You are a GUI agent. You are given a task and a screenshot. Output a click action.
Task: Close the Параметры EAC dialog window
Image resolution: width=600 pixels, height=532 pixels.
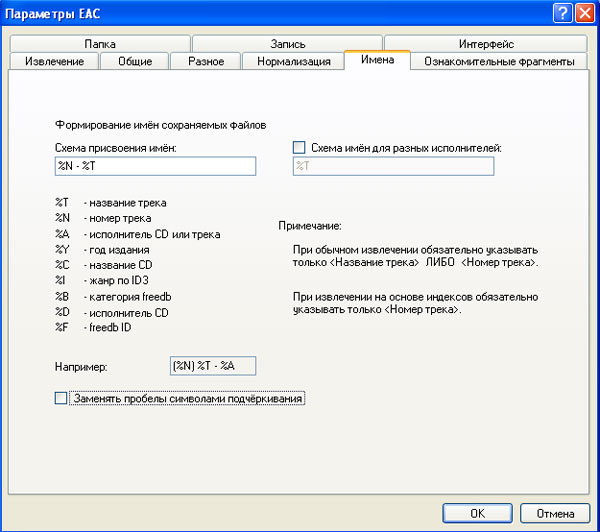pos(584,12)
